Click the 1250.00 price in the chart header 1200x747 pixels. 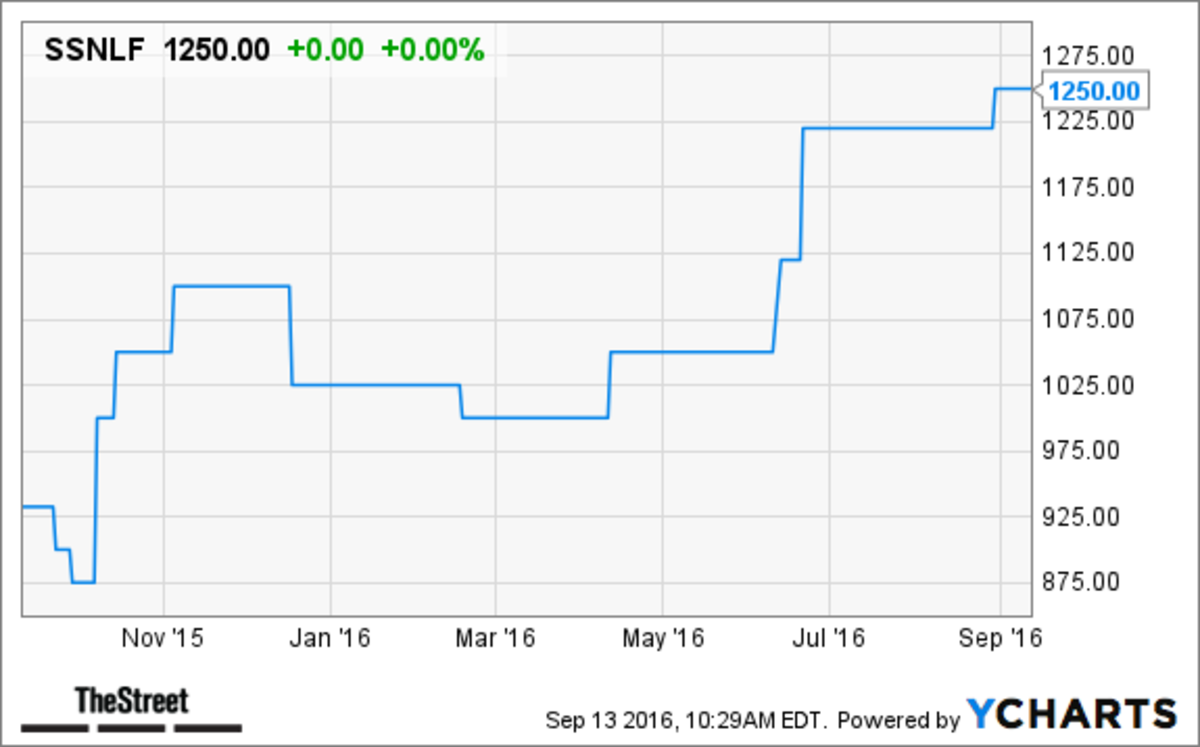217,50
